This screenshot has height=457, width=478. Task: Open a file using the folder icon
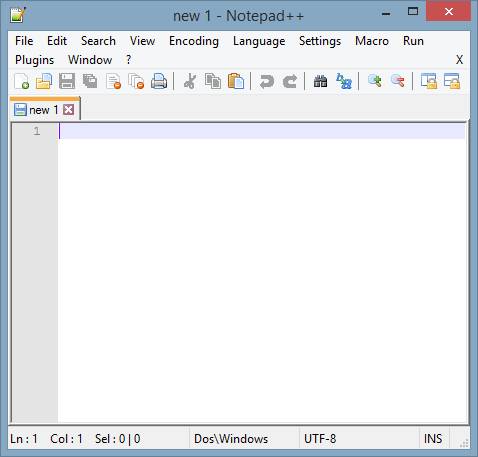[x=44, y=81]
